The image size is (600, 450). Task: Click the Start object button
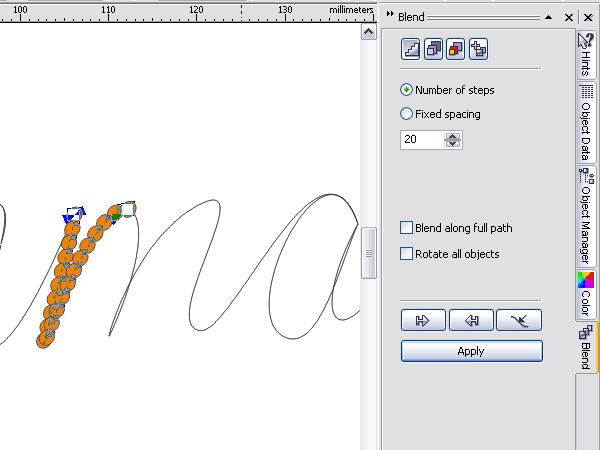coord(423,320)
